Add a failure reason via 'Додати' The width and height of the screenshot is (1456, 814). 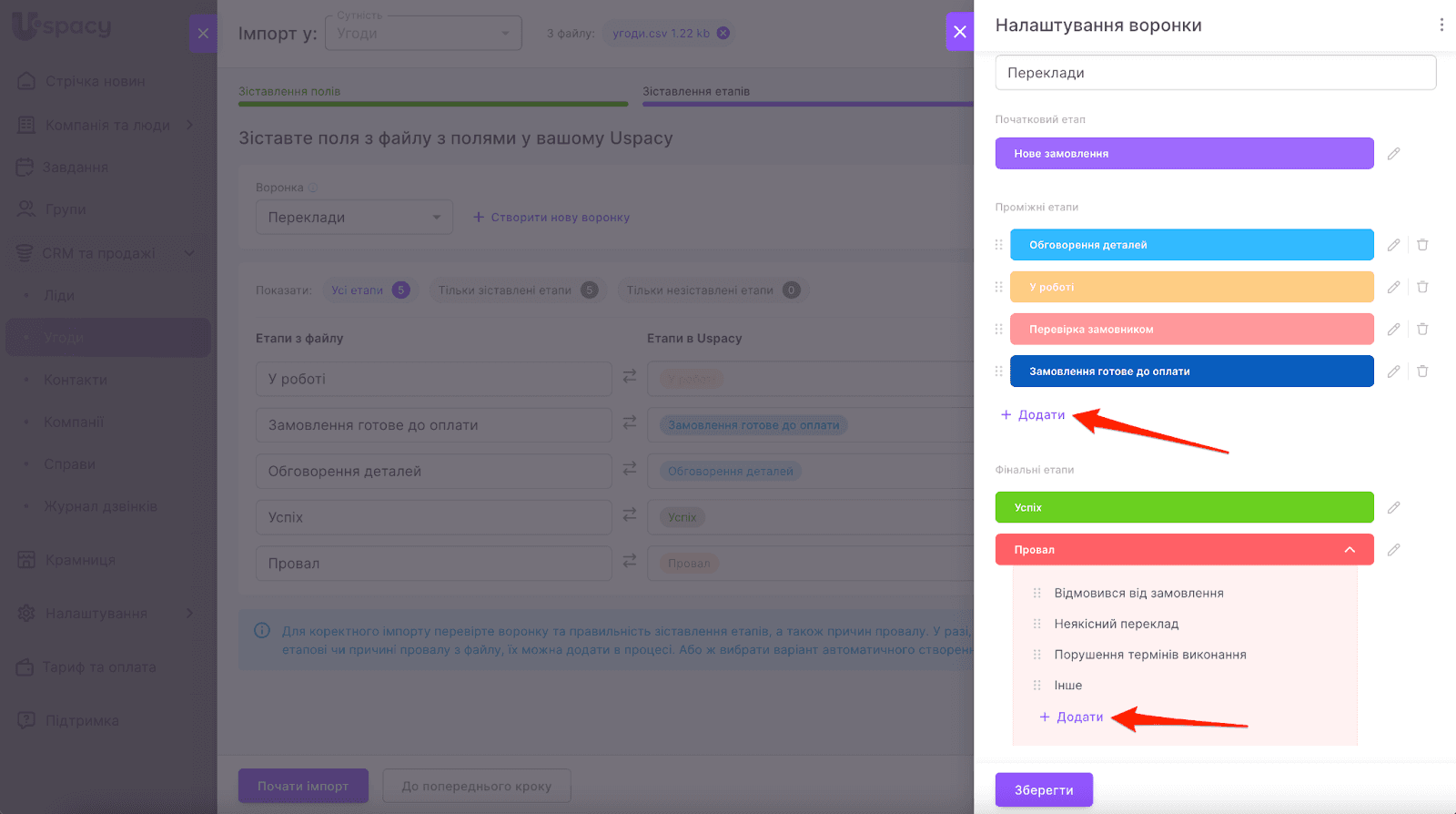(x=1071, y=717)
